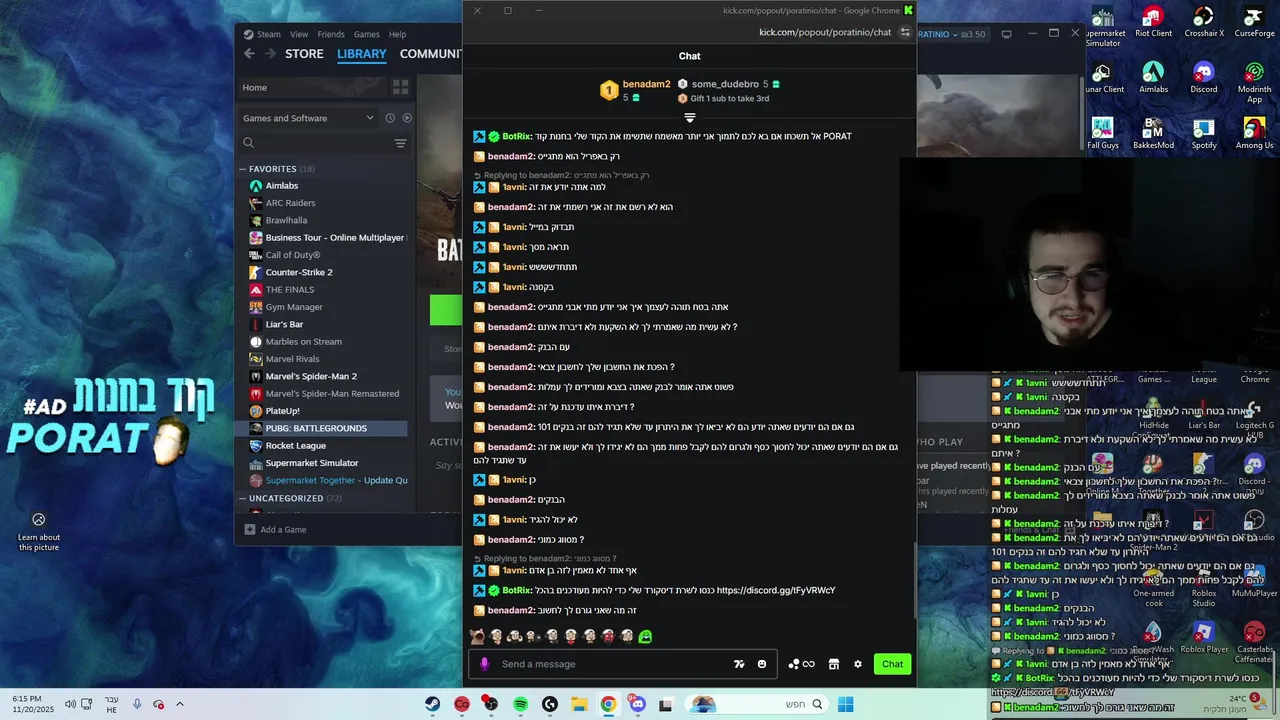Click Spotify icon on the taskbar
Image resolution: width=1280 pixels, height=720 pixels.
point(520,704)
